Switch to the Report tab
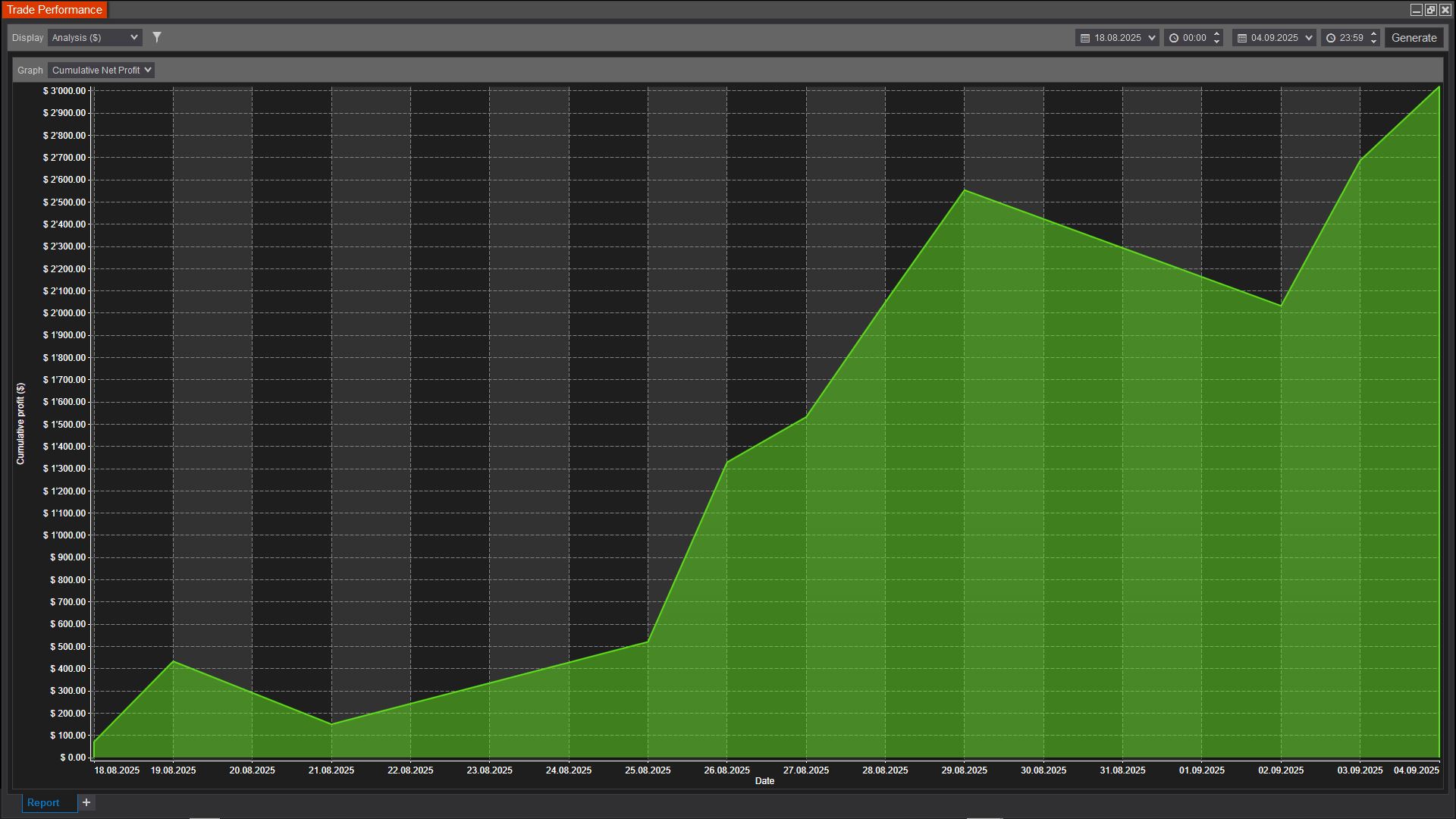 point(43,802)
